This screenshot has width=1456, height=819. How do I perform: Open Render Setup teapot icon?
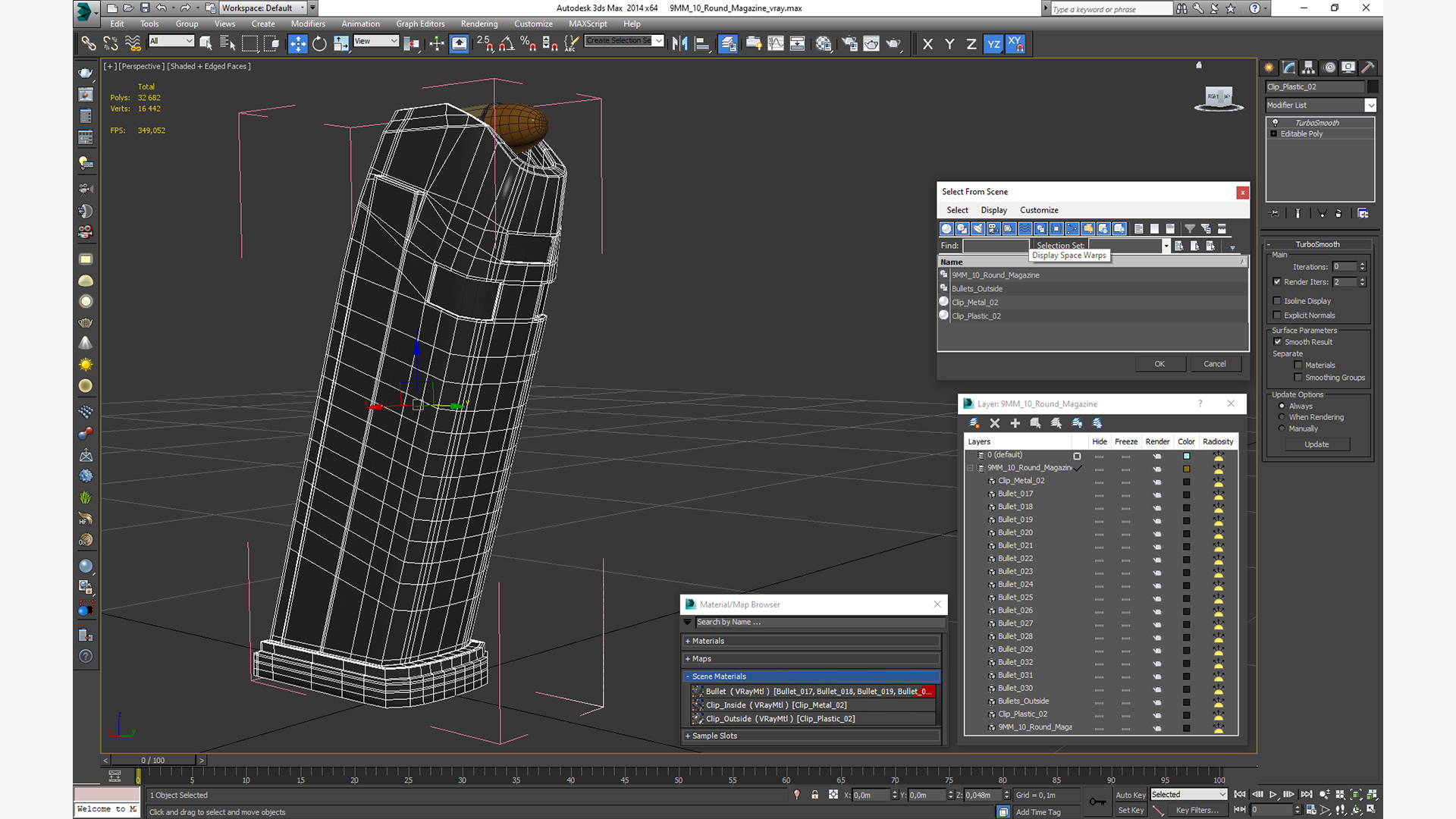[x=849, y=44]
